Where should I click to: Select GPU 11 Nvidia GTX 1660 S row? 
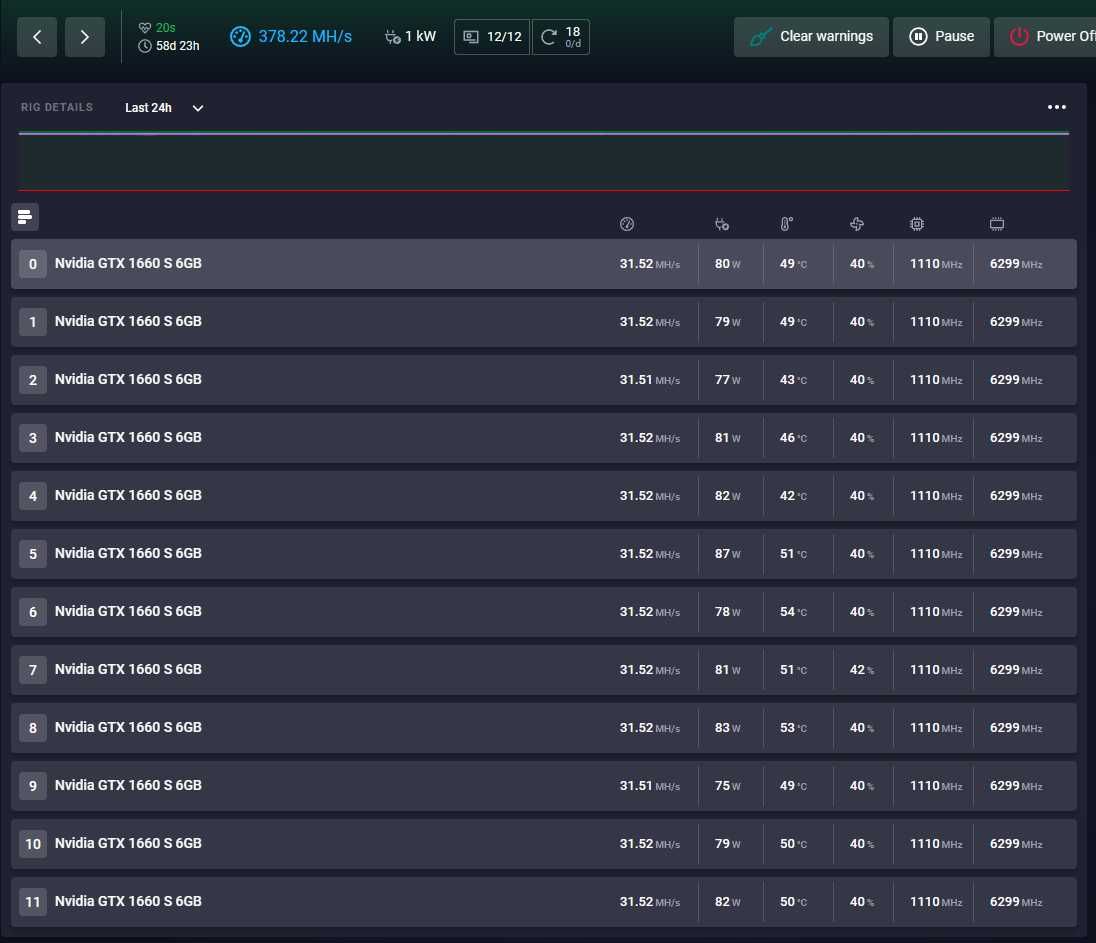[544, 902]
